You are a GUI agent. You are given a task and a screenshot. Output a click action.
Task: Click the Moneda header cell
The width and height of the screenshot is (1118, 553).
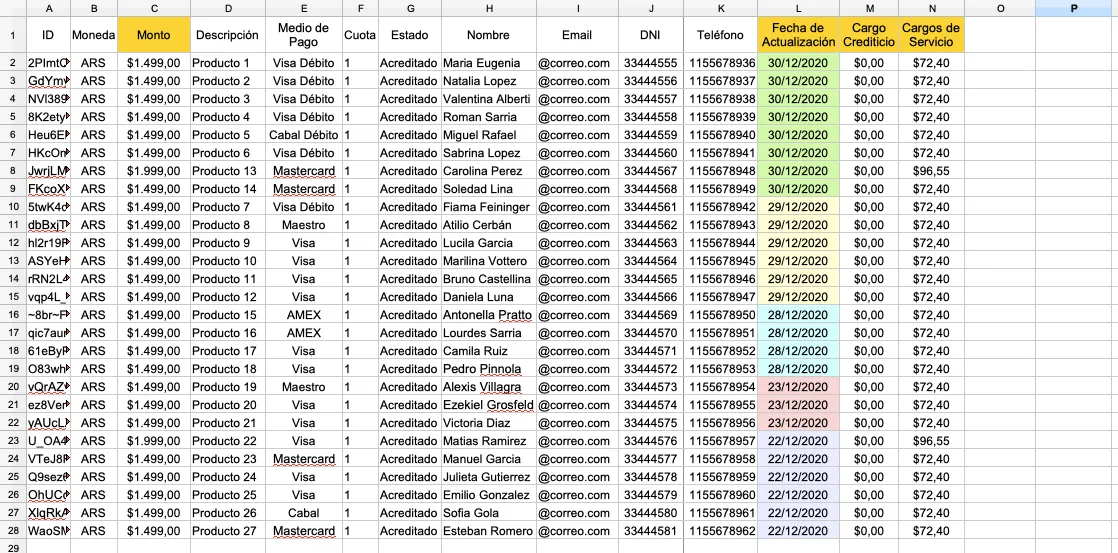[93, 35]
